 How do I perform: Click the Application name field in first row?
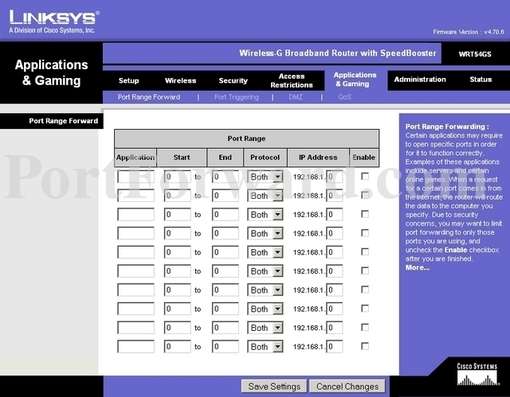coord(136,177)
